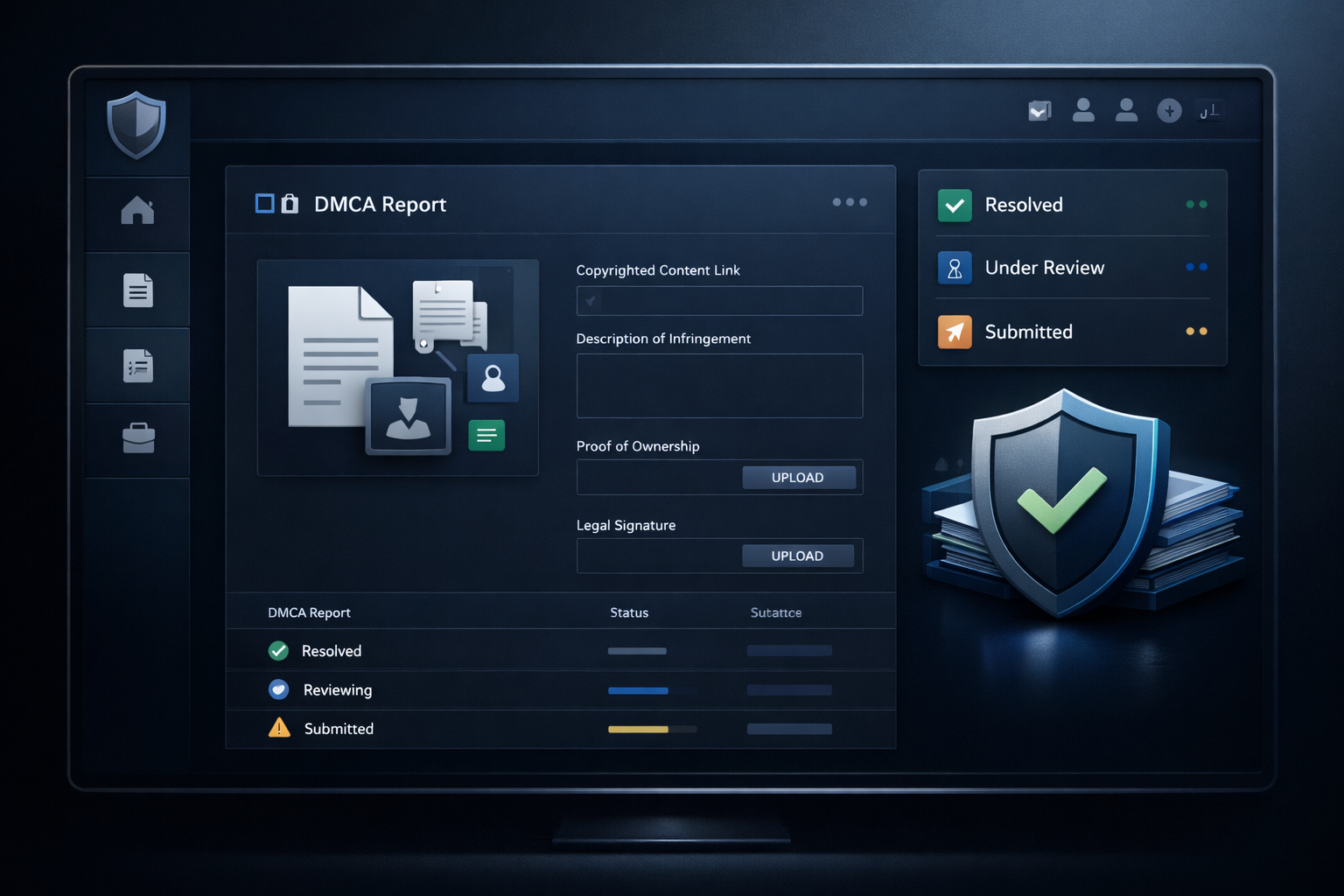Click the documents illustration thumbnail
The height and width of the screenshot is (896, 1344).
pos(397,367)
